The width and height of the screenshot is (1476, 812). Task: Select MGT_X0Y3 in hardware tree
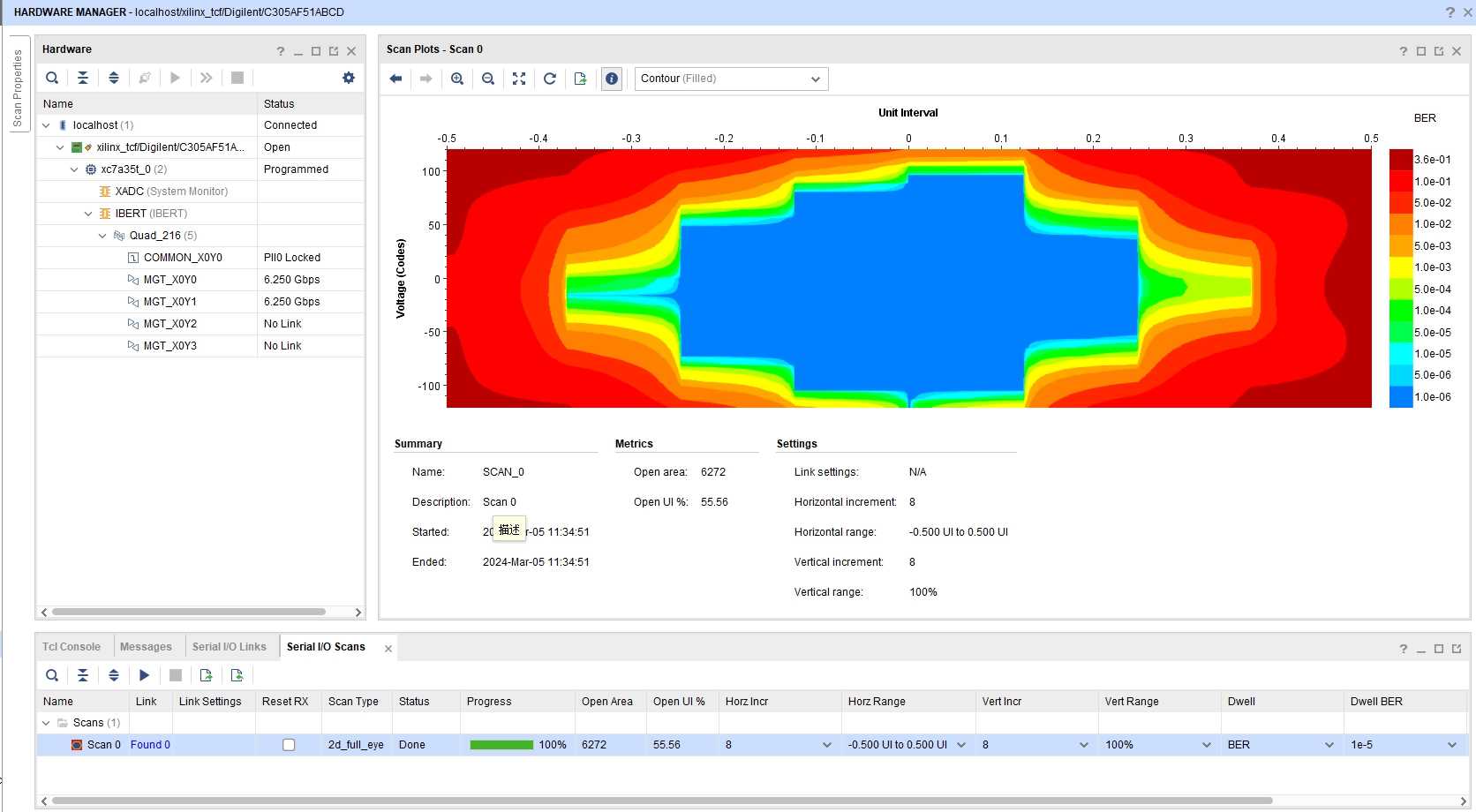pos(170,346)
